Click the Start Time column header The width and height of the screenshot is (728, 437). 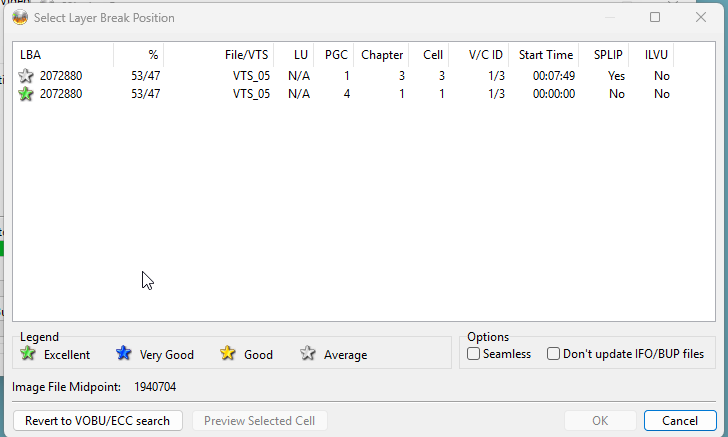click(x=545, y=55)
